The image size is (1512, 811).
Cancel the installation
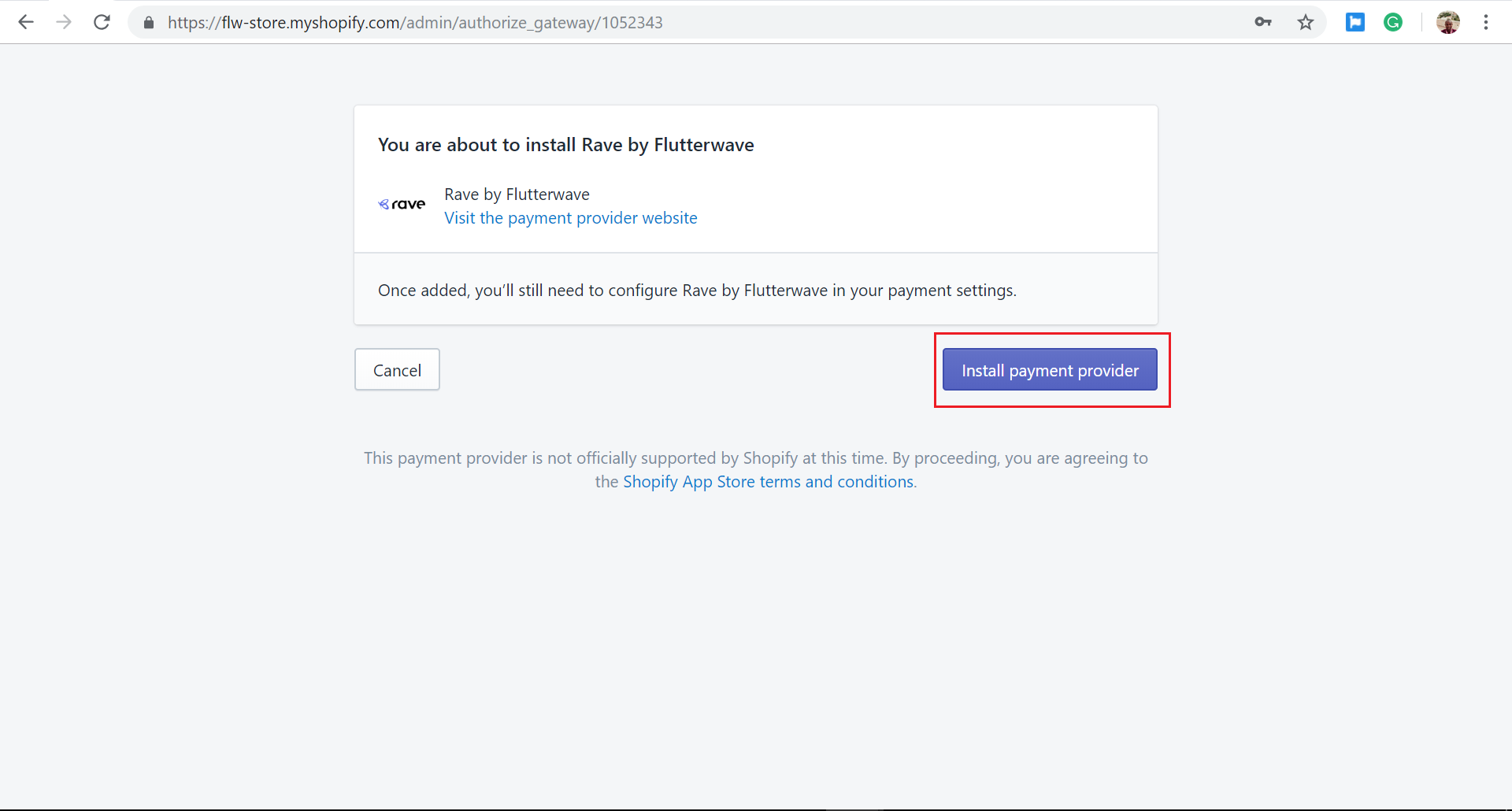397,369
